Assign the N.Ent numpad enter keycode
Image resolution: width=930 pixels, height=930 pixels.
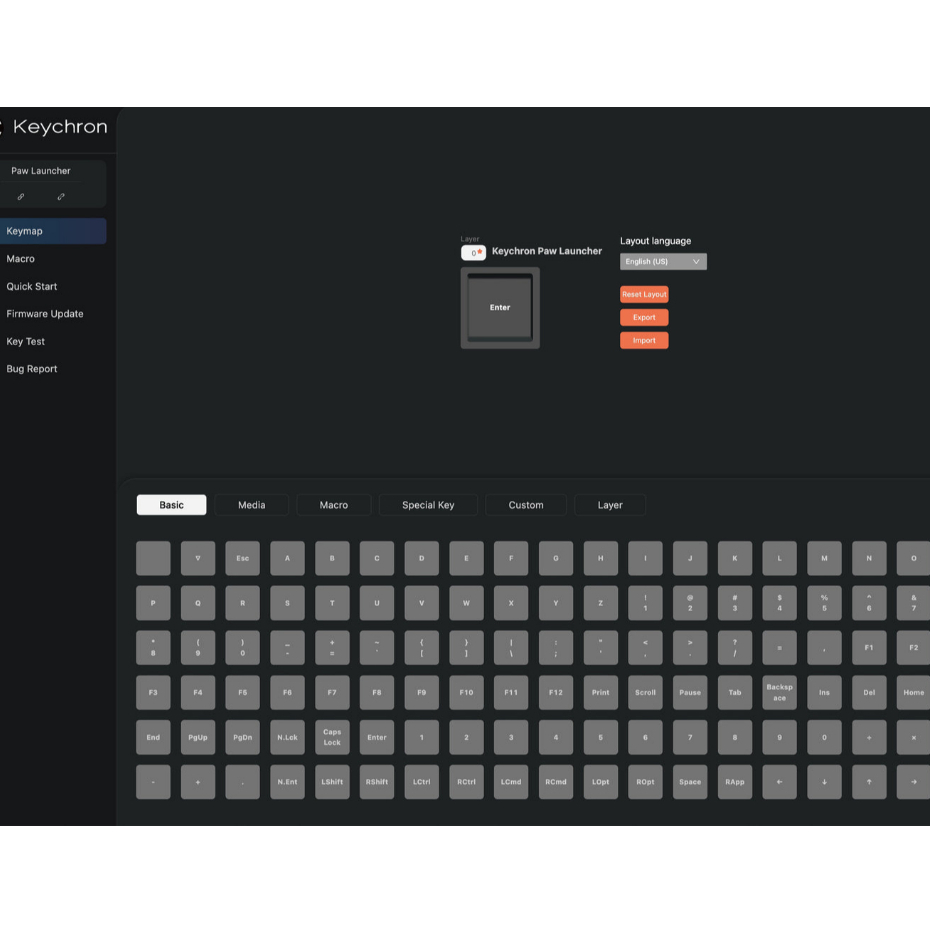[287, 782]
